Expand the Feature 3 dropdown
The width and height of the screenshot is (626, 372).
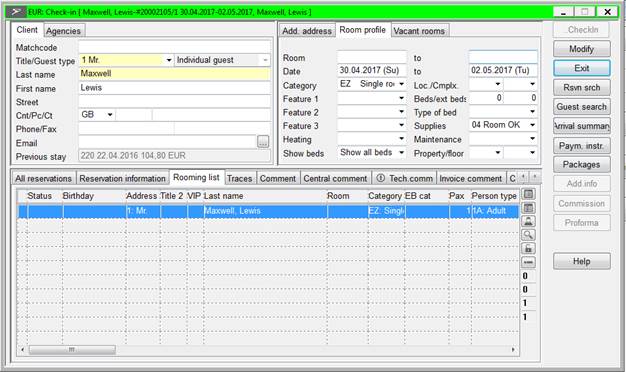point(402,125)
